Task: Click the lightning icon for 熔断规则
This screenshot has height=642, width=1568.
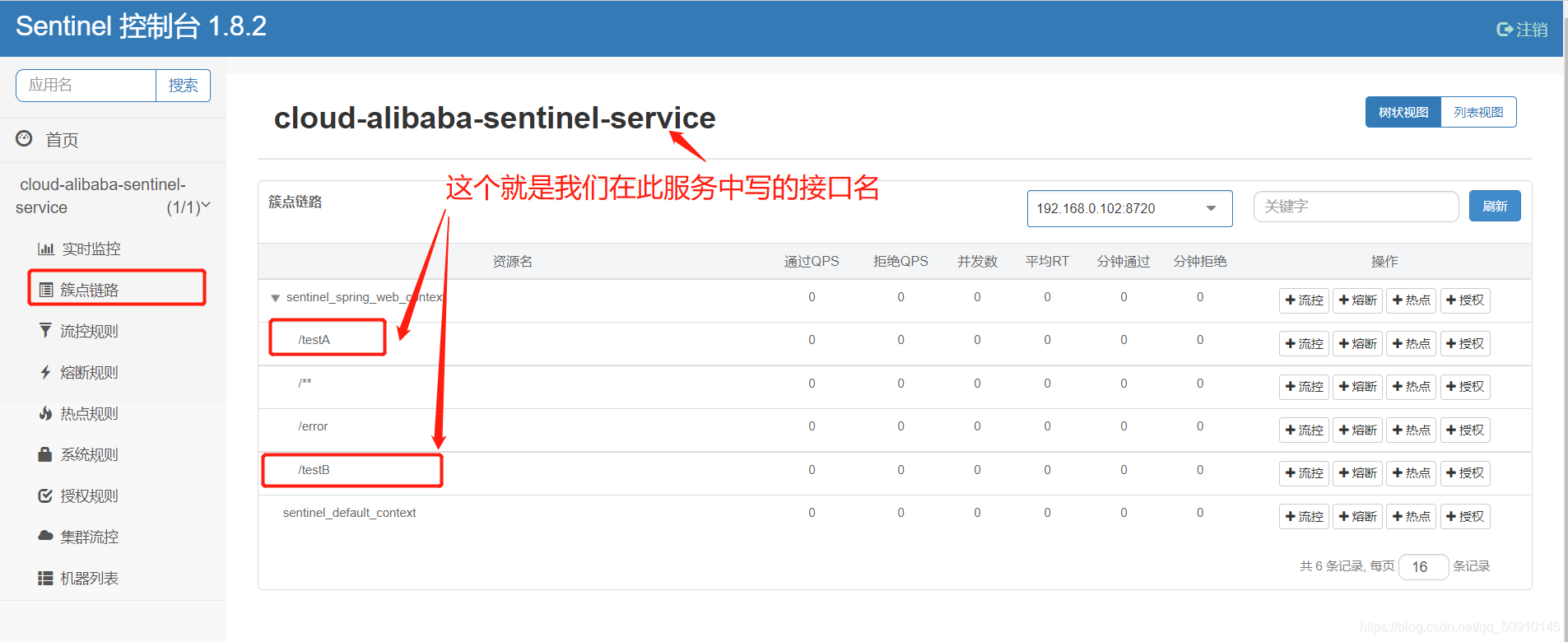Action: (45, 372)
